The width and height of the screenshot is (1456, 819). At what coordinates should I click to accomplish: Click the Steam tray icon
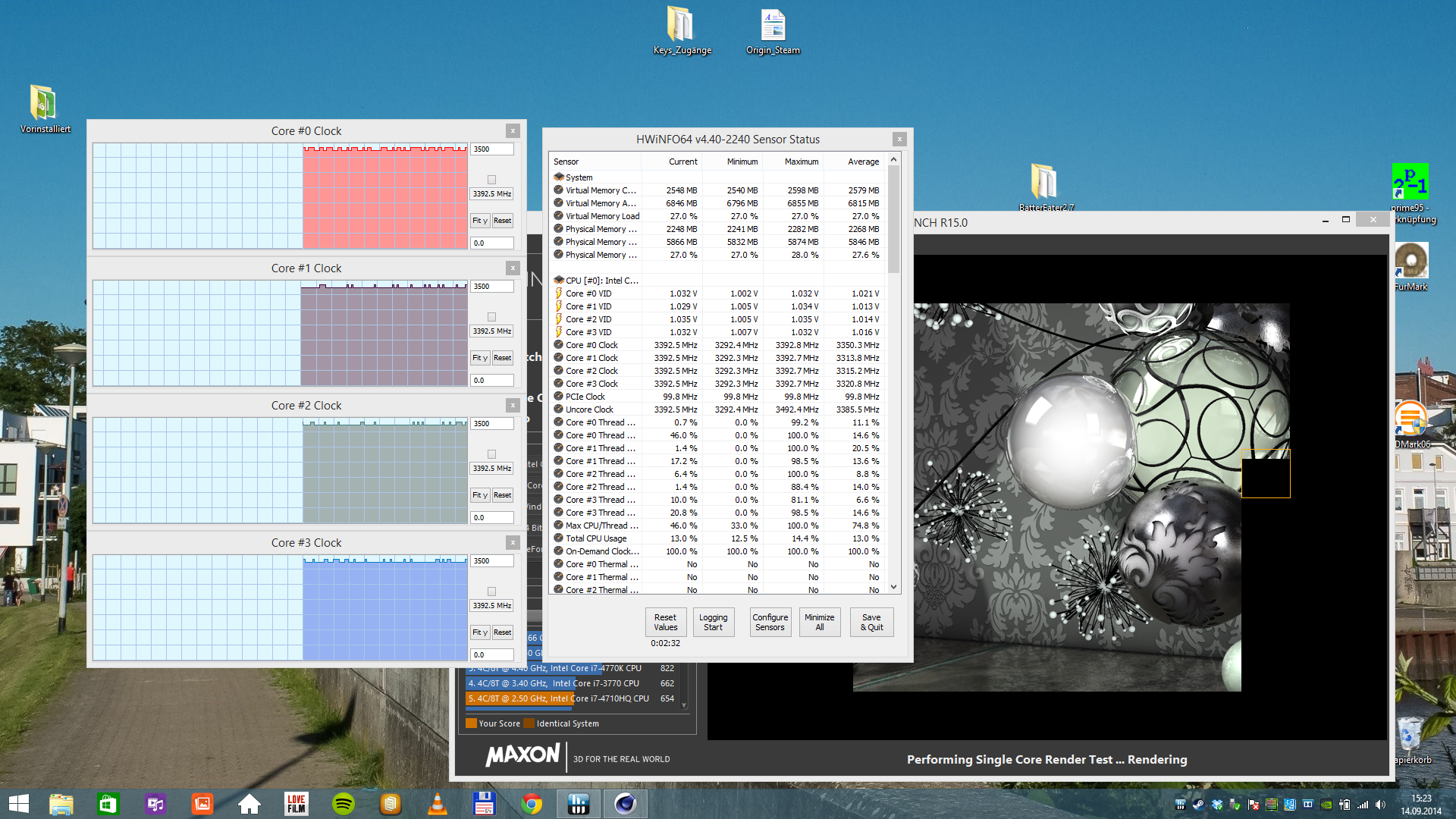(1198, 805)
